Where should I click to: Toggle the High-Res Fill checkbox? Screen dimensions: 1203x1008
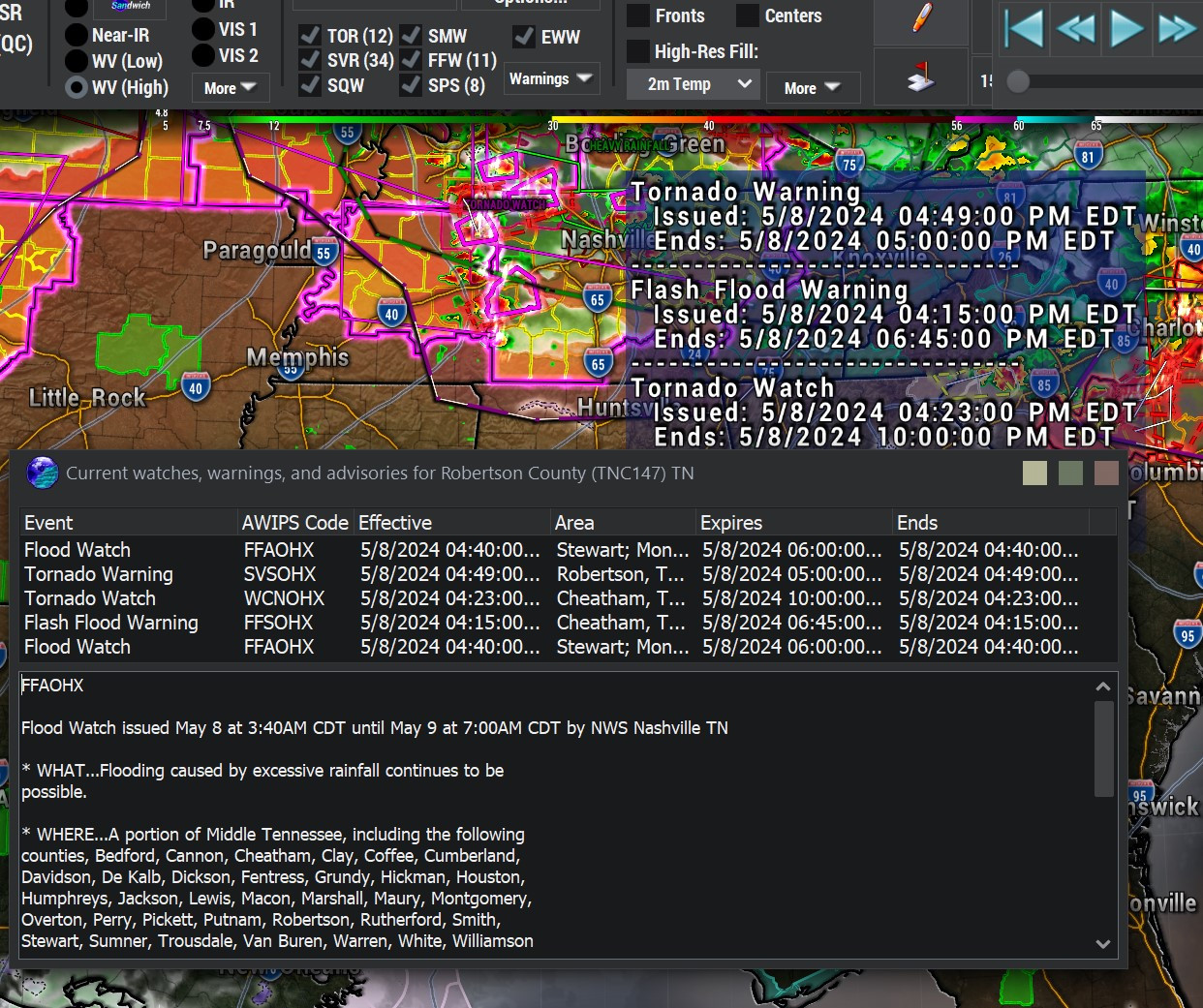[638, 51]
